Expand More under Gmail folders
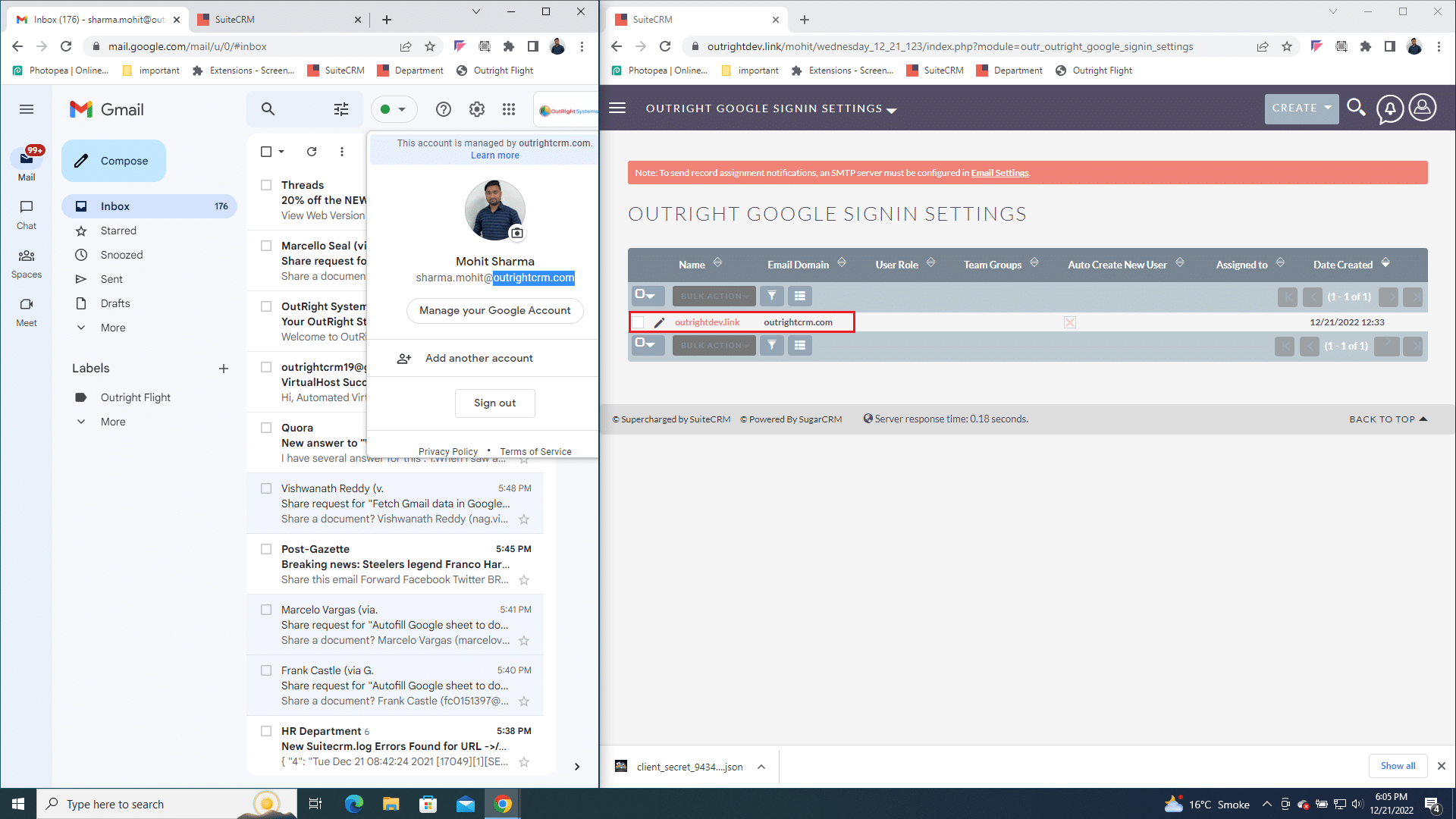Screen dimensions: 1456x819 (x=113, y=328)
